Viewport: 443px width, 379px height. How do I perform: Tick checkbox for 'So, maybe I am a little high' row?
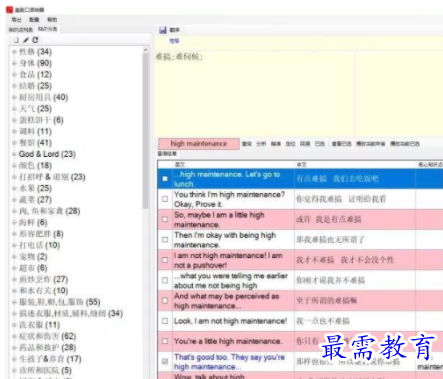click(x=165, y=219)
